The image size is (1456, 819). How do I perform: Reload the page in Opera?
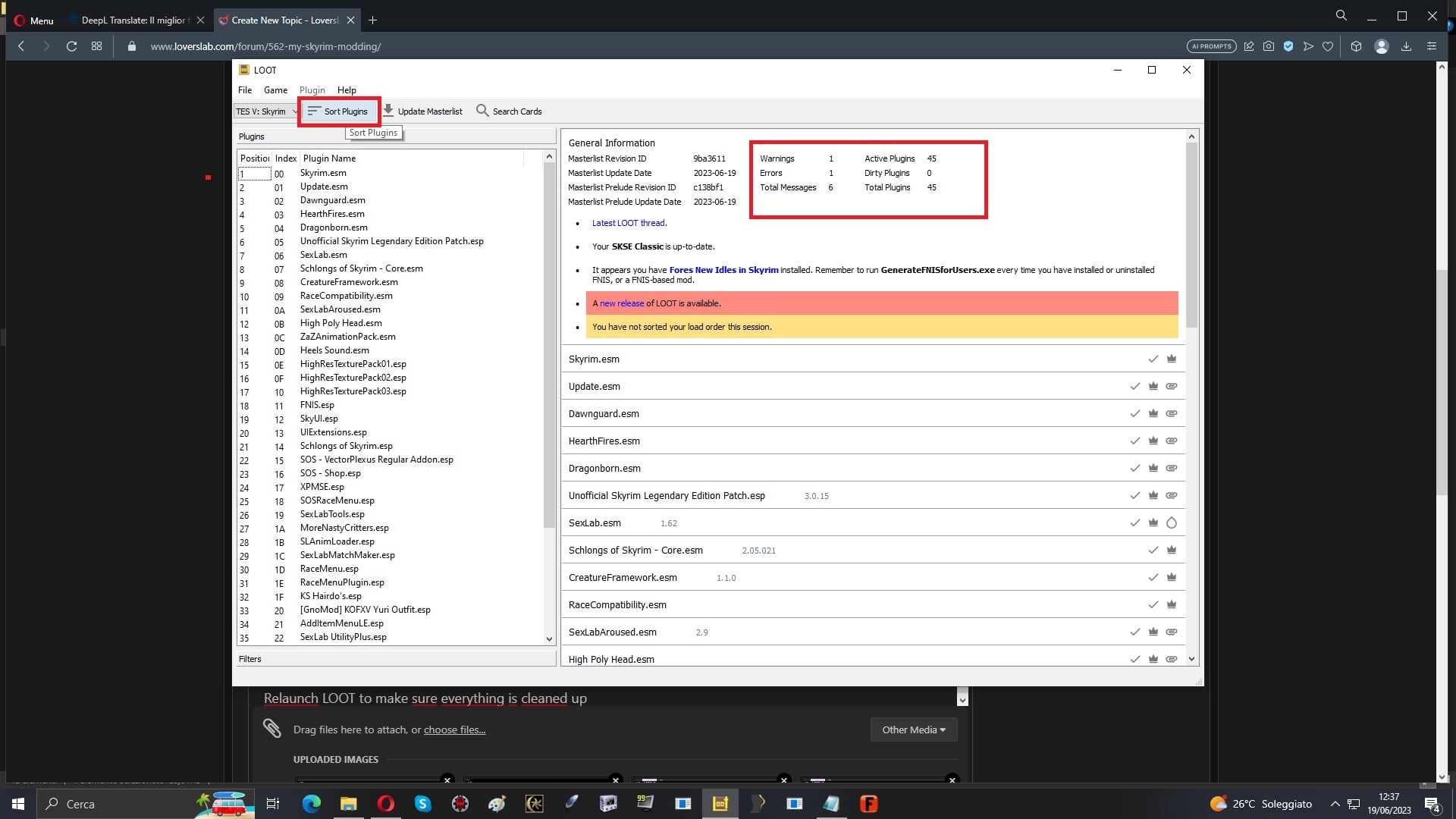tap(71, 46)
